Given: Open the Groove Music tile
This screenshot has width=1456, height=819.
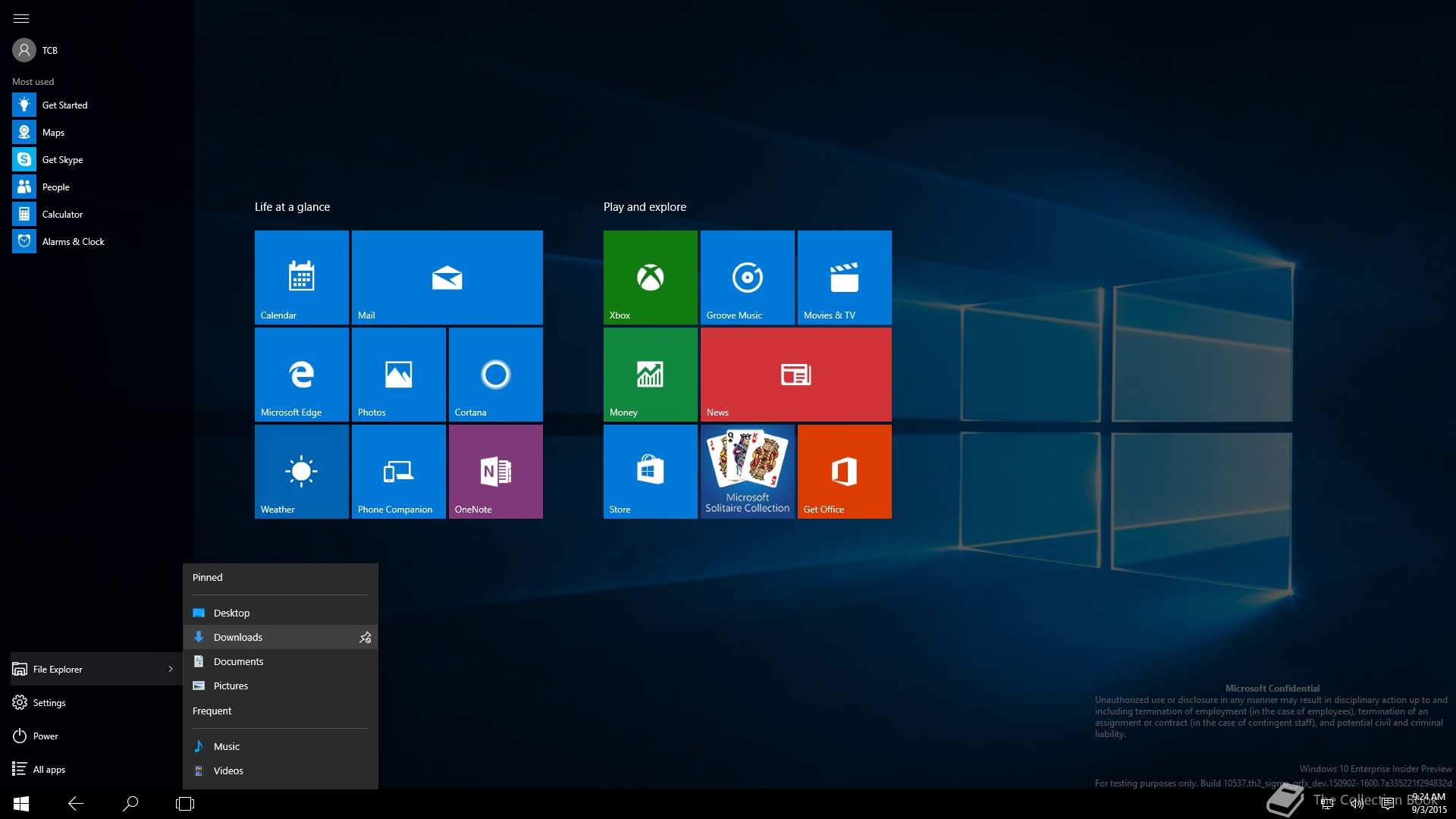Looking at the screenshot, I should 748,278.
